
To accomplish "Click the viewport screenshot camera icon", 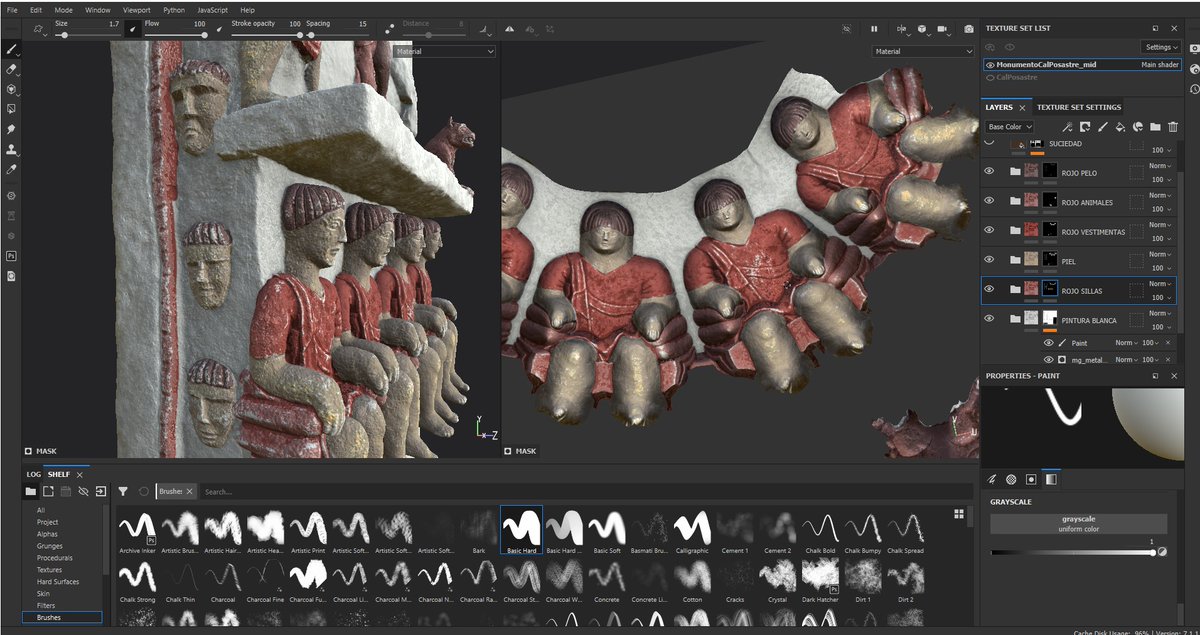I will [x=967, y=29].
